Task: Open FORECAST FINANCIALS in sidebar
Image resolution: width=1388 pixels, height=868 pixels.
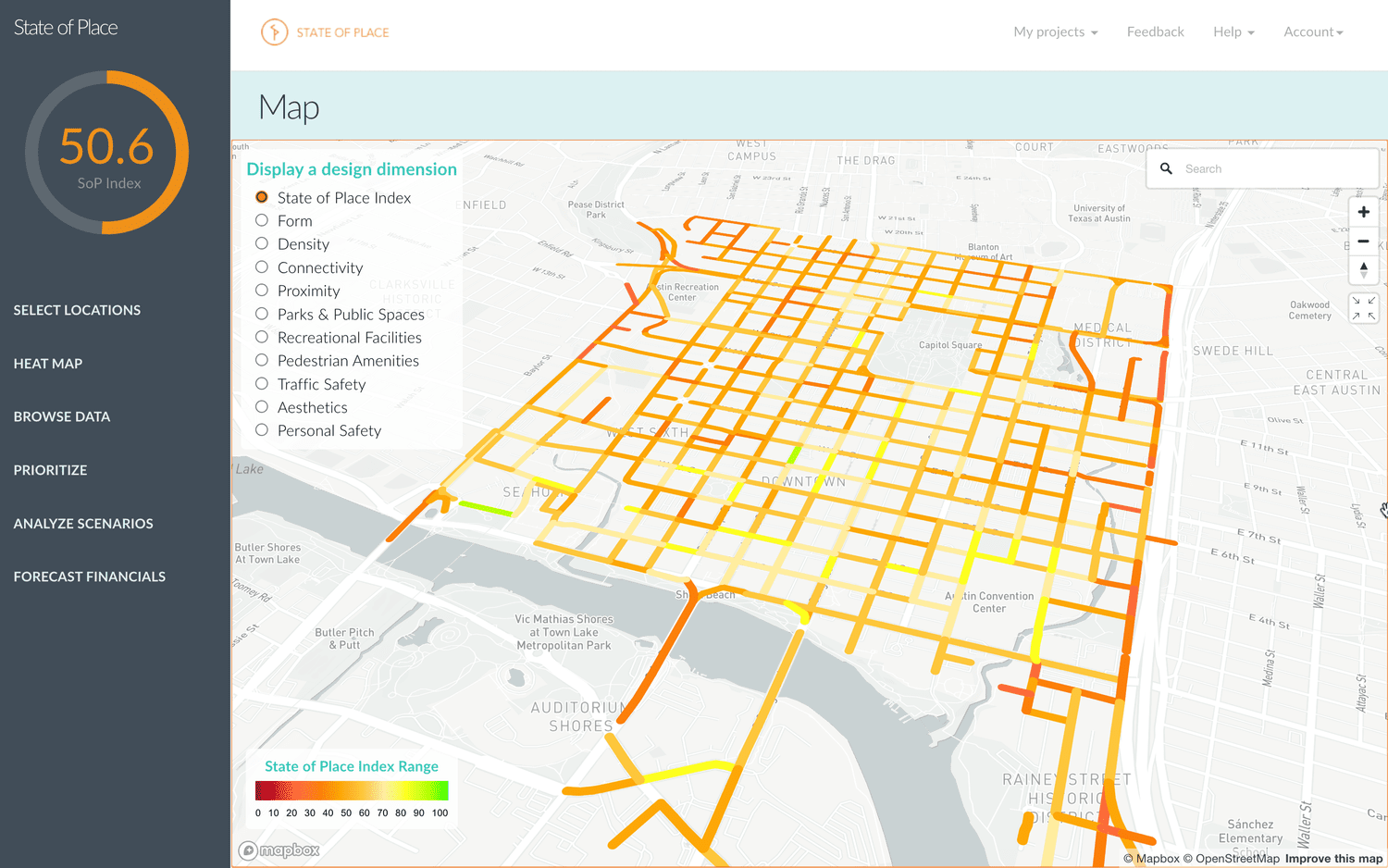Action: pyautogui.click(x=90, y=577)
